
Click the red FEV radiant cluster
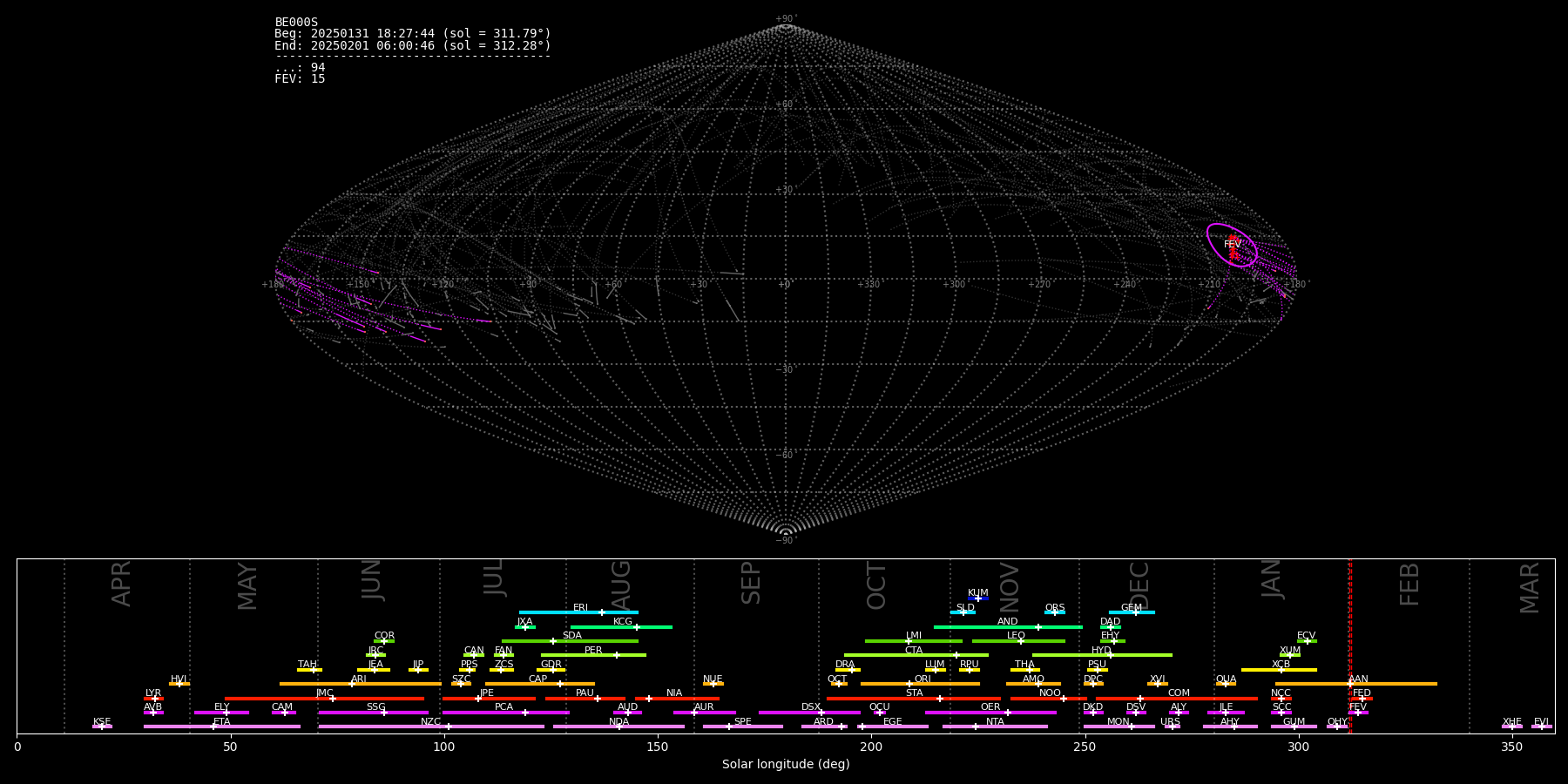point(1232,249)
